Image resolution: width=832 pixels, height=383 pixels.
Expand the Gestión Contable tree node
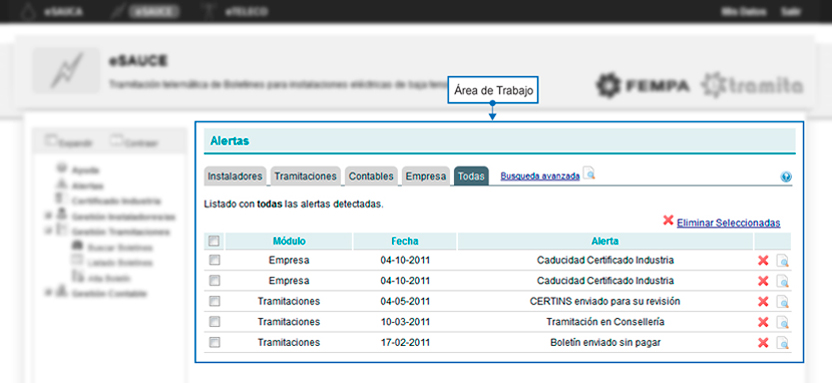(49, 292)
